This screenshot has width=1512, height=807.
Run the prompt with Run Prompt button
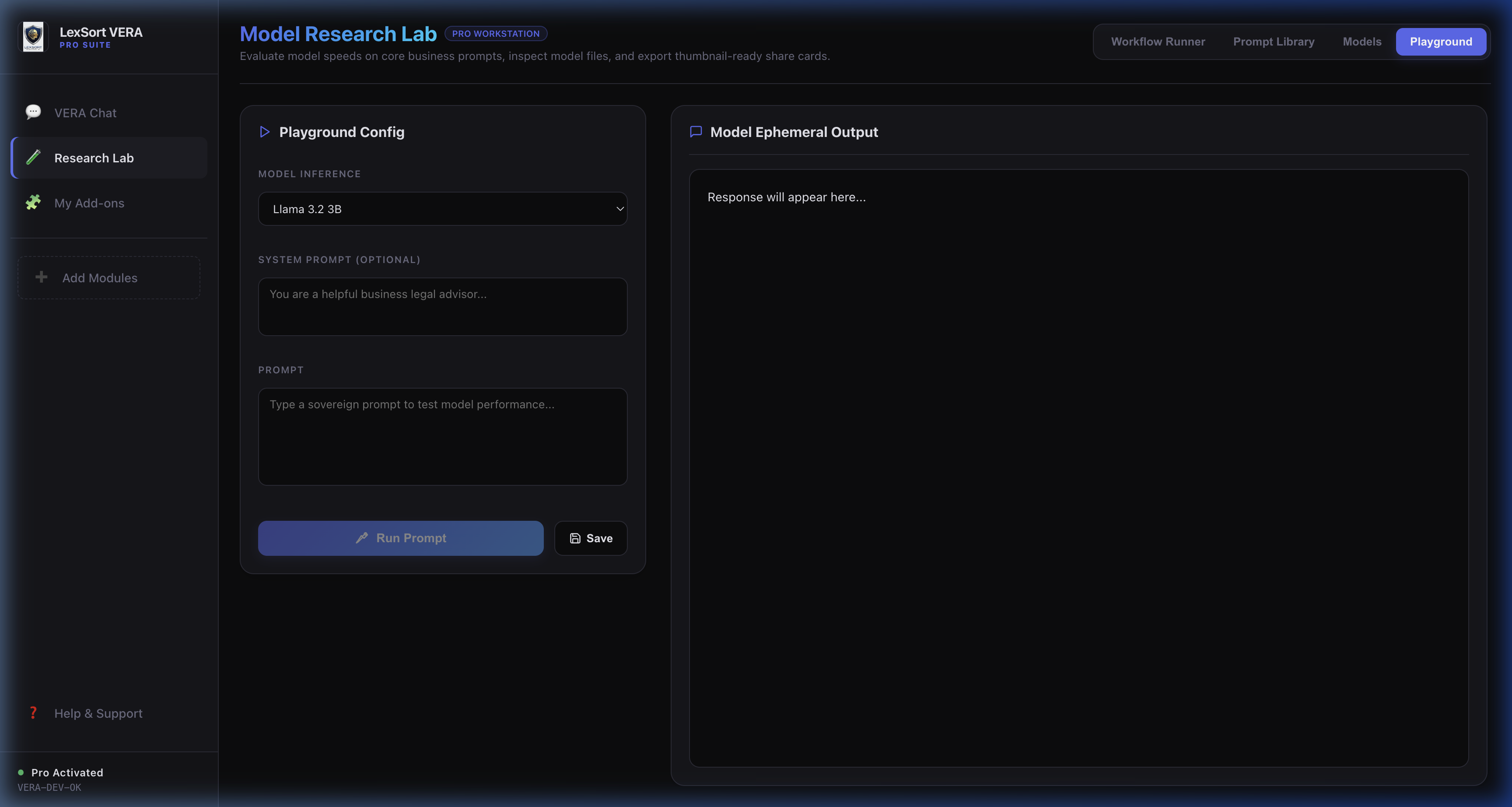pyautogui.click(x=401, y=538)
